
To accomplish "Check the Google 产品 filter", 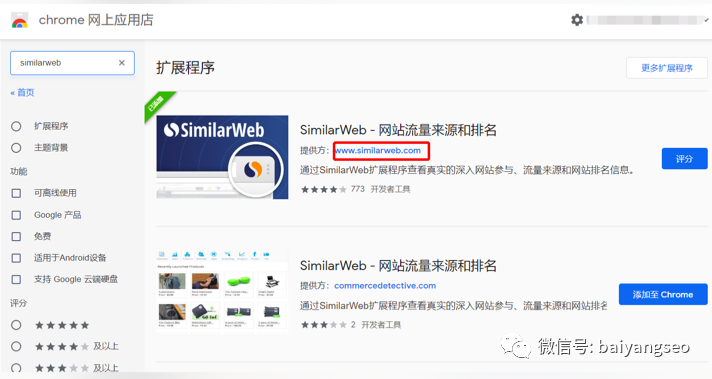I will pos(16,215).
